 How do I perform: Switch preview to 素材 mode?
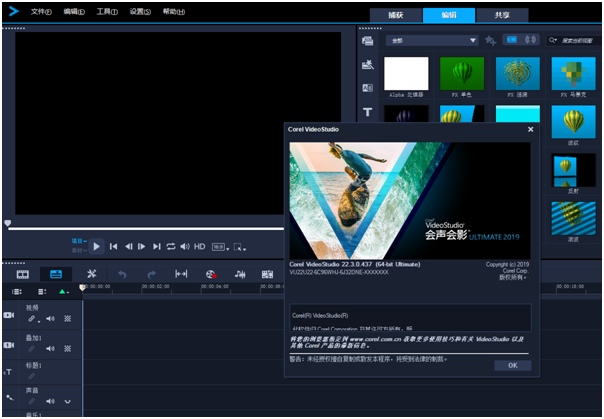pyautogui.click(x=79, y=250)
